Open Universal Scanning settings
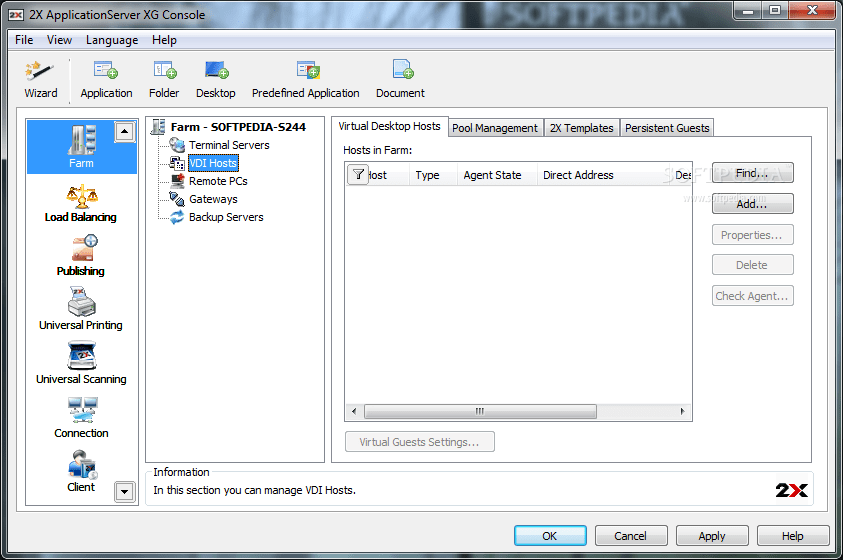The width and height of the screenshot is (843, 560). pyautogui.click(x=81, y=363)
